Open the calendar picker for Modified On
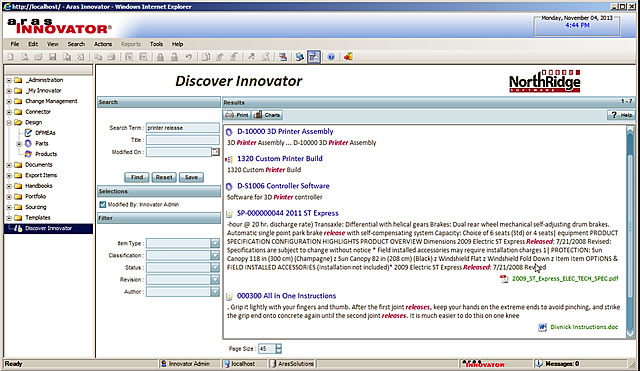Image resolution: width=640 pixels, height=371 pixels. pos(215,152)
